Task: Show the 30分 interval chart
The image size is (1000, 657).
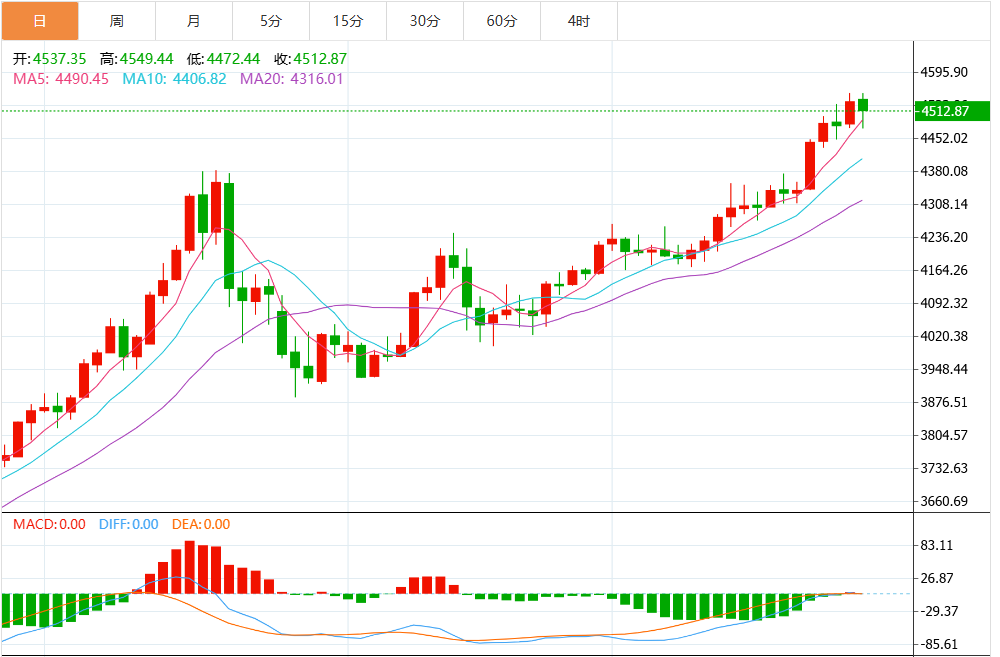Action: click(x=425, y=20)
